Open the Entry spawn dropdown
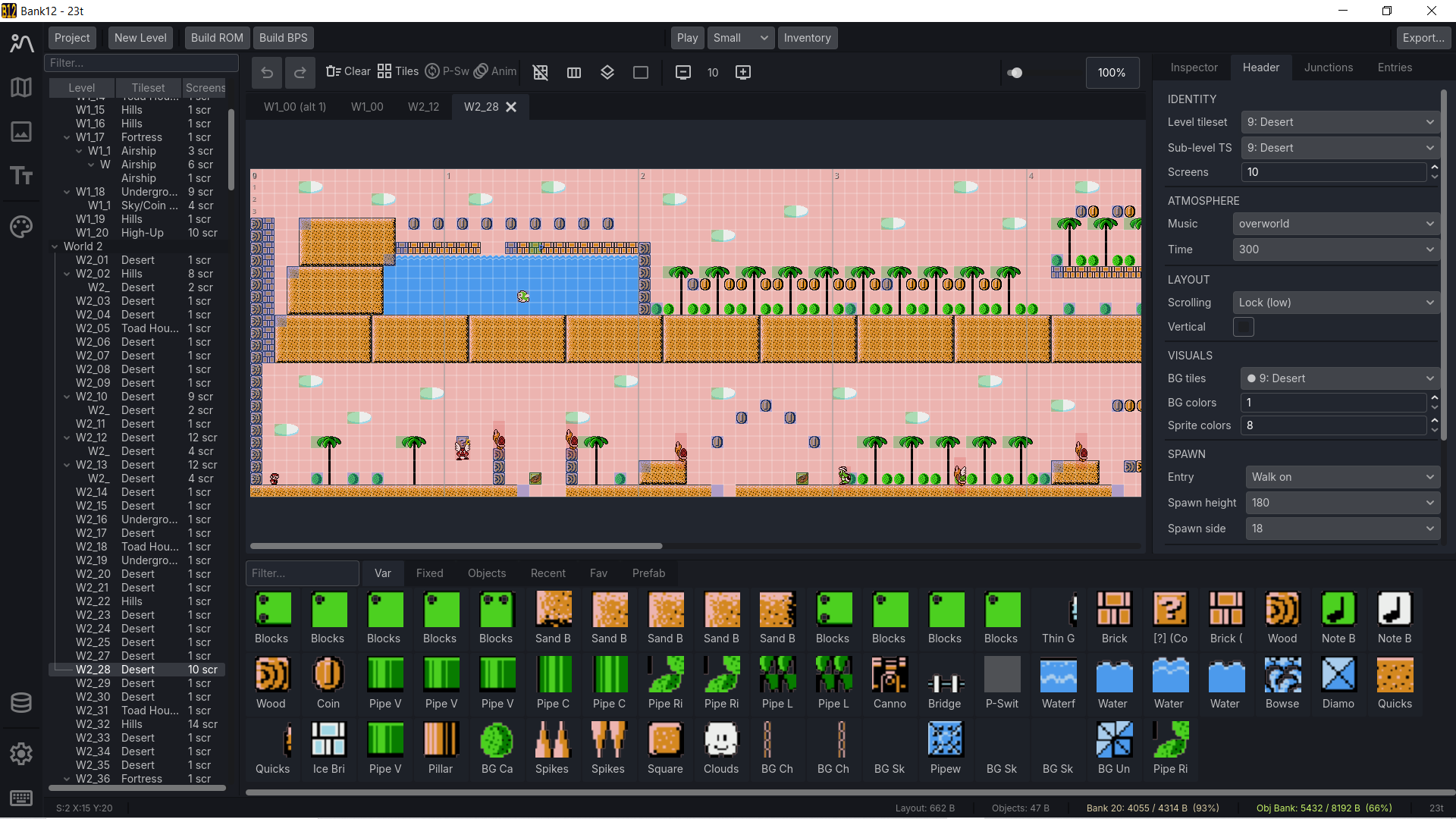The image size is (1456, 819). point(1342,477)
